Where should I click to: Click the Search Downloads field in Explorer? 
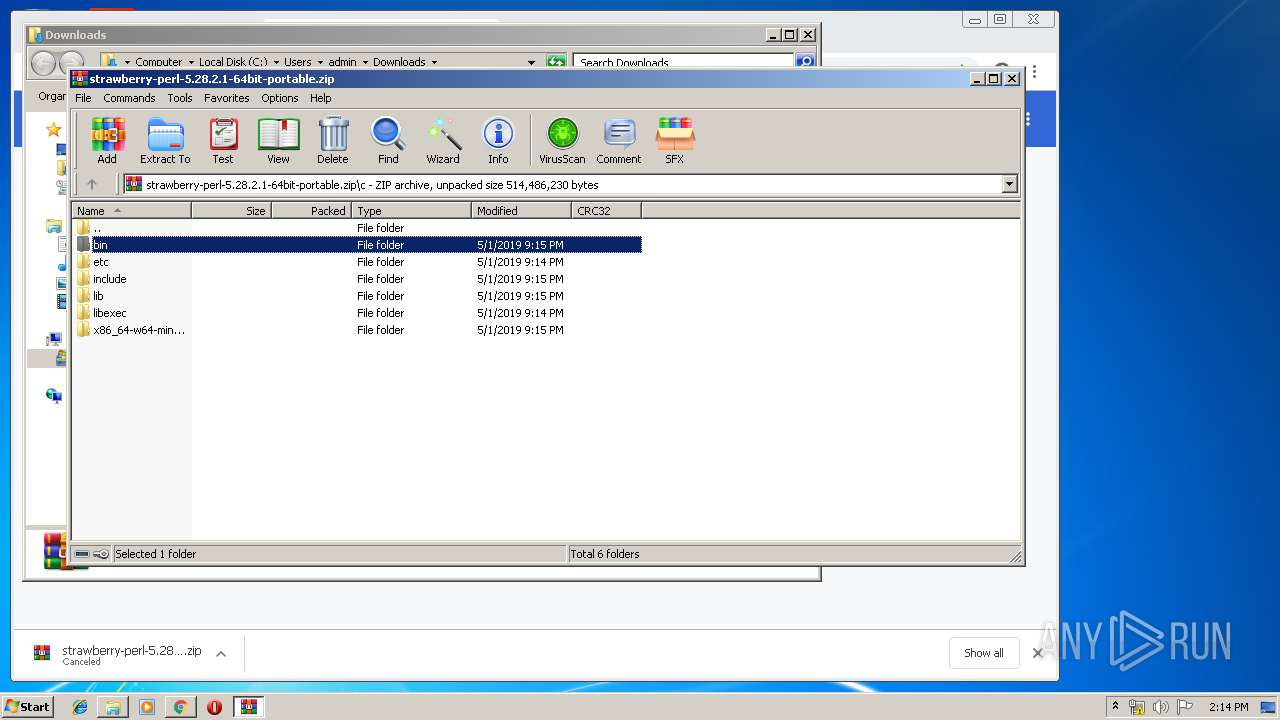pyautogui.click(x=684, y=62)
